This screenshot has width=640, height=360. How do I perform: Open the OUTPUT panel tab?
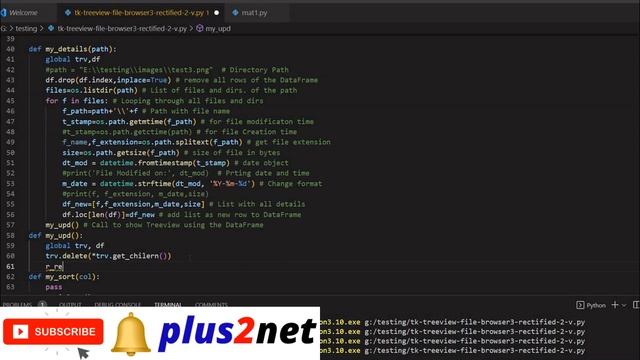(70, 304)
